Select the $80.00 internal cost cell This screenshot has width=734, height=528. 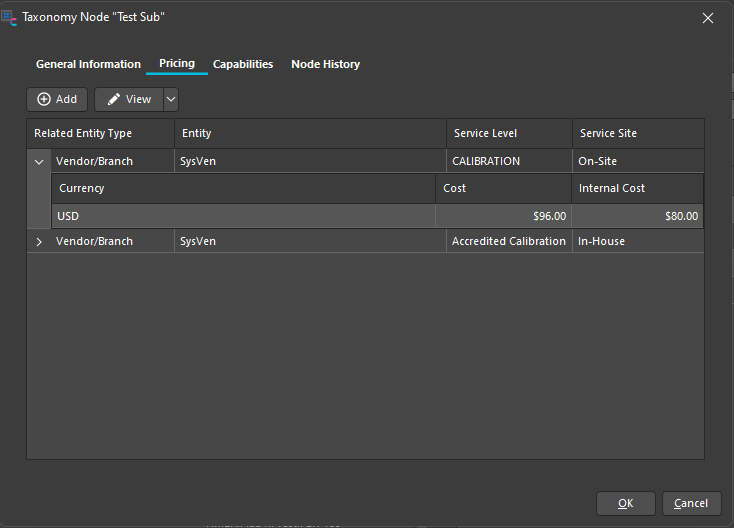point(637,215)
